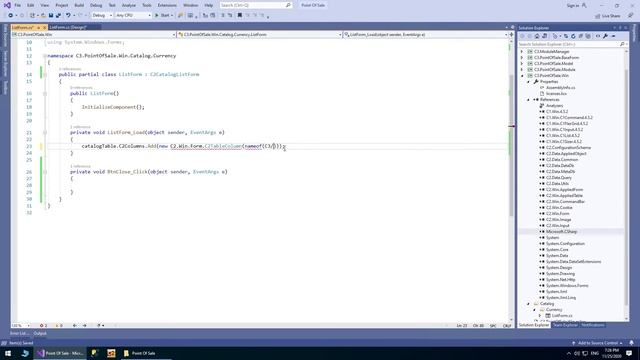Screen dimensions: 640x360
Task: Click the Undo toolbar icon
Action: tap(68, 16)
